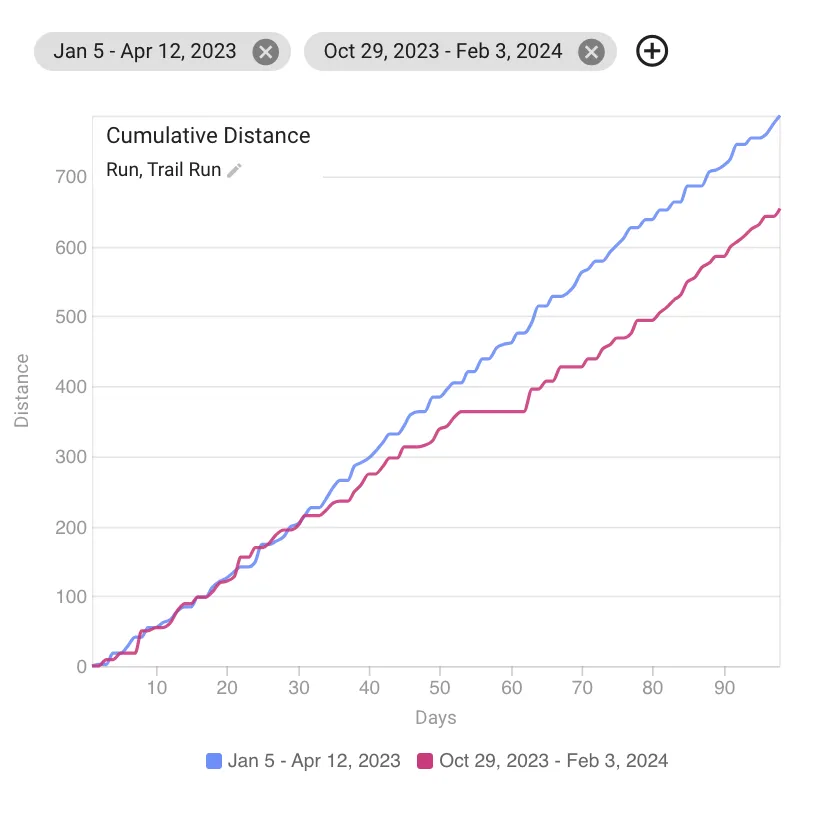
Task: Toggle Oct 29, 2023 - Feb 3, 2024 legend label
Action: (x=553, y=761)
